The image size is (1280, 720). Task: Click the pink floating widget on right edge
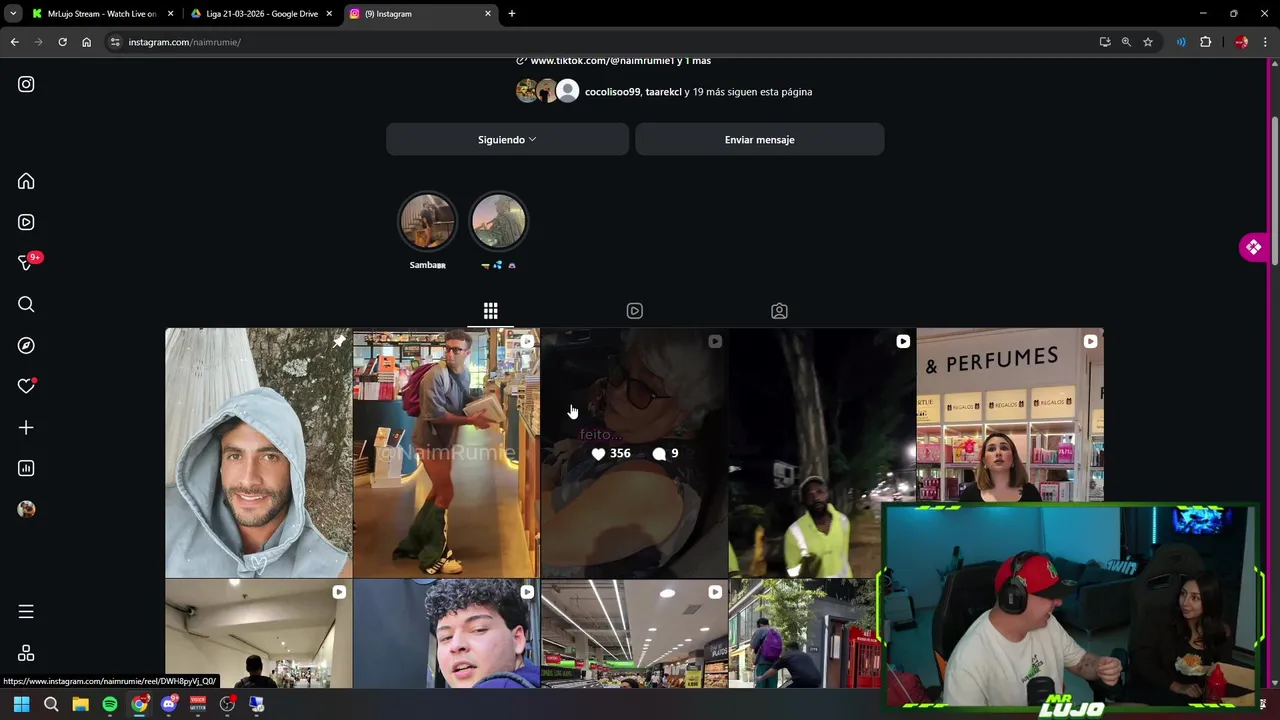1253,247
